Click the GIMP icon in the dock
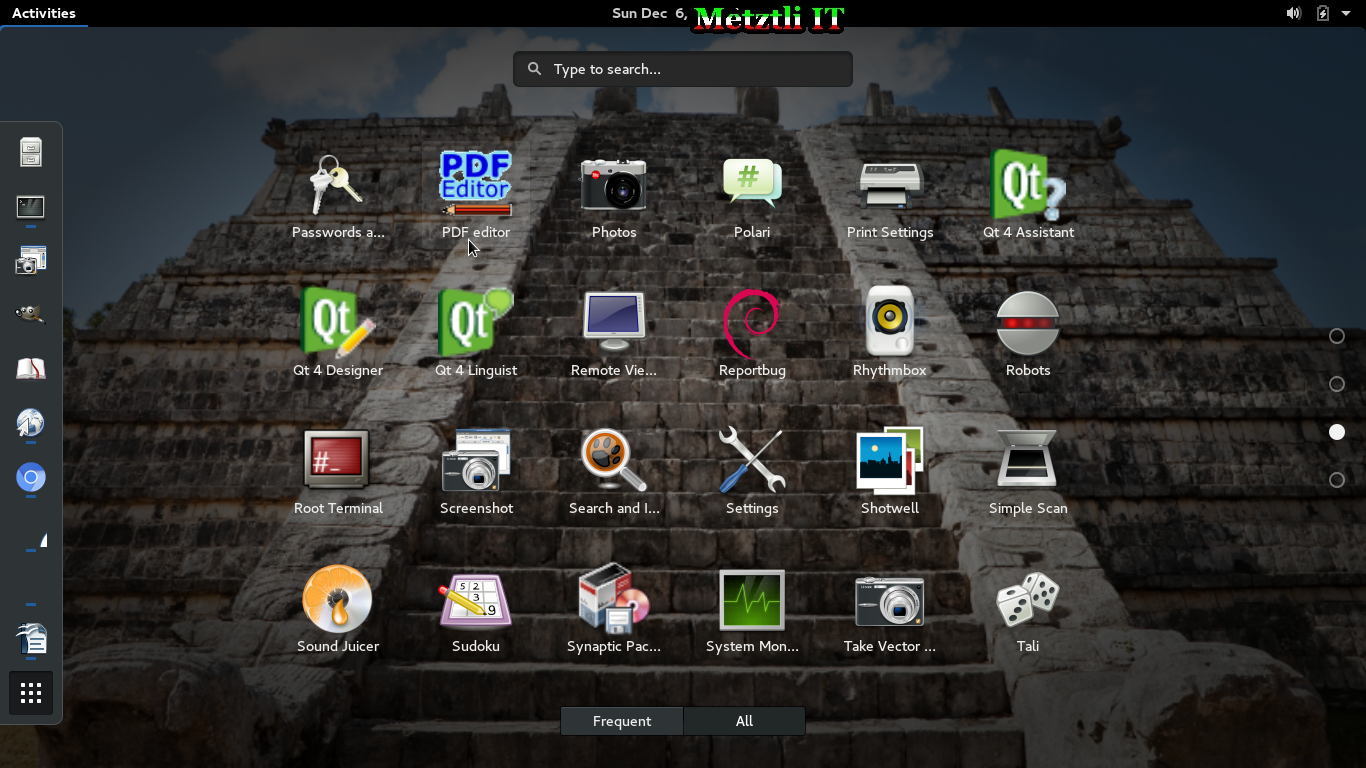The width and height of the screenshot is (1366, 768). pos(31,315)
